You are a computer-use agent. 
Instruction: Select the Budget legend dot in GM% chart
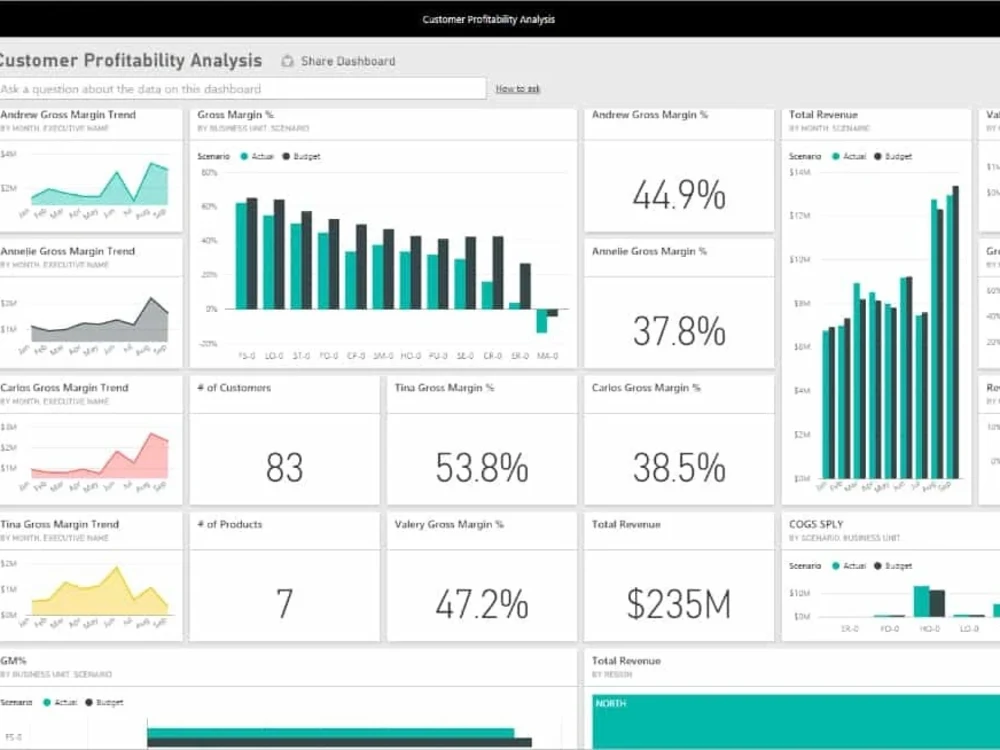click(x=89, y=702)
